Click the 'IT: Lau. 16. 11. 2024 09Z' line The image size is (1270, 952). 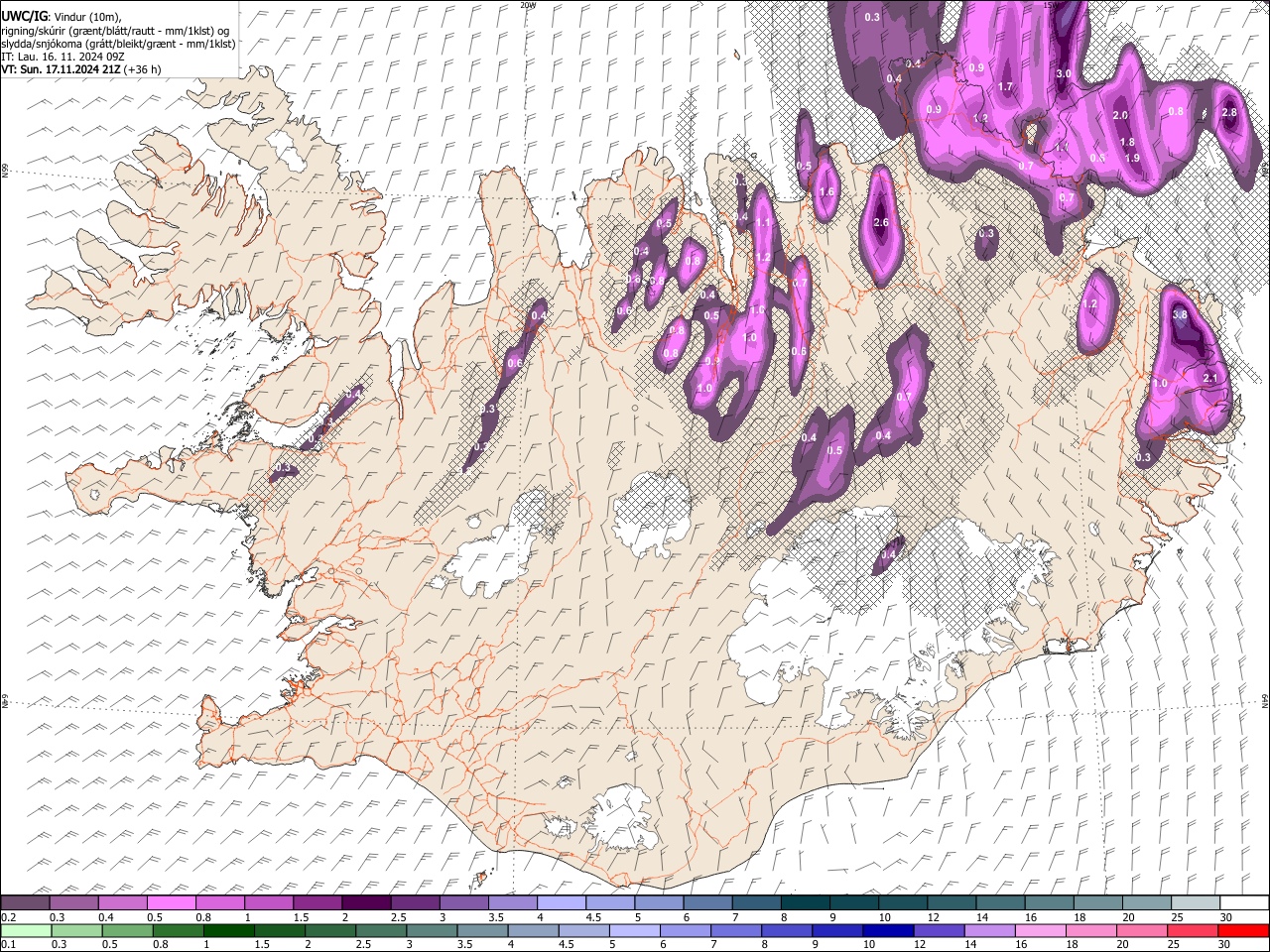click(63, 57)
